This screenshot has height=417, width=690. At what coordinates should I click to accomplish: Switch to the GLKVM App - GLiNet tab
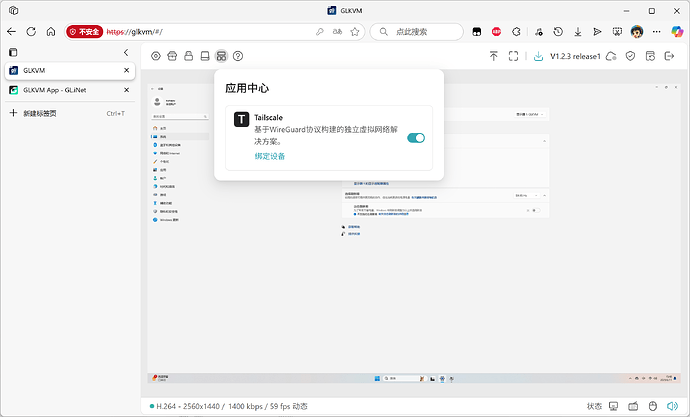point(65,89)
